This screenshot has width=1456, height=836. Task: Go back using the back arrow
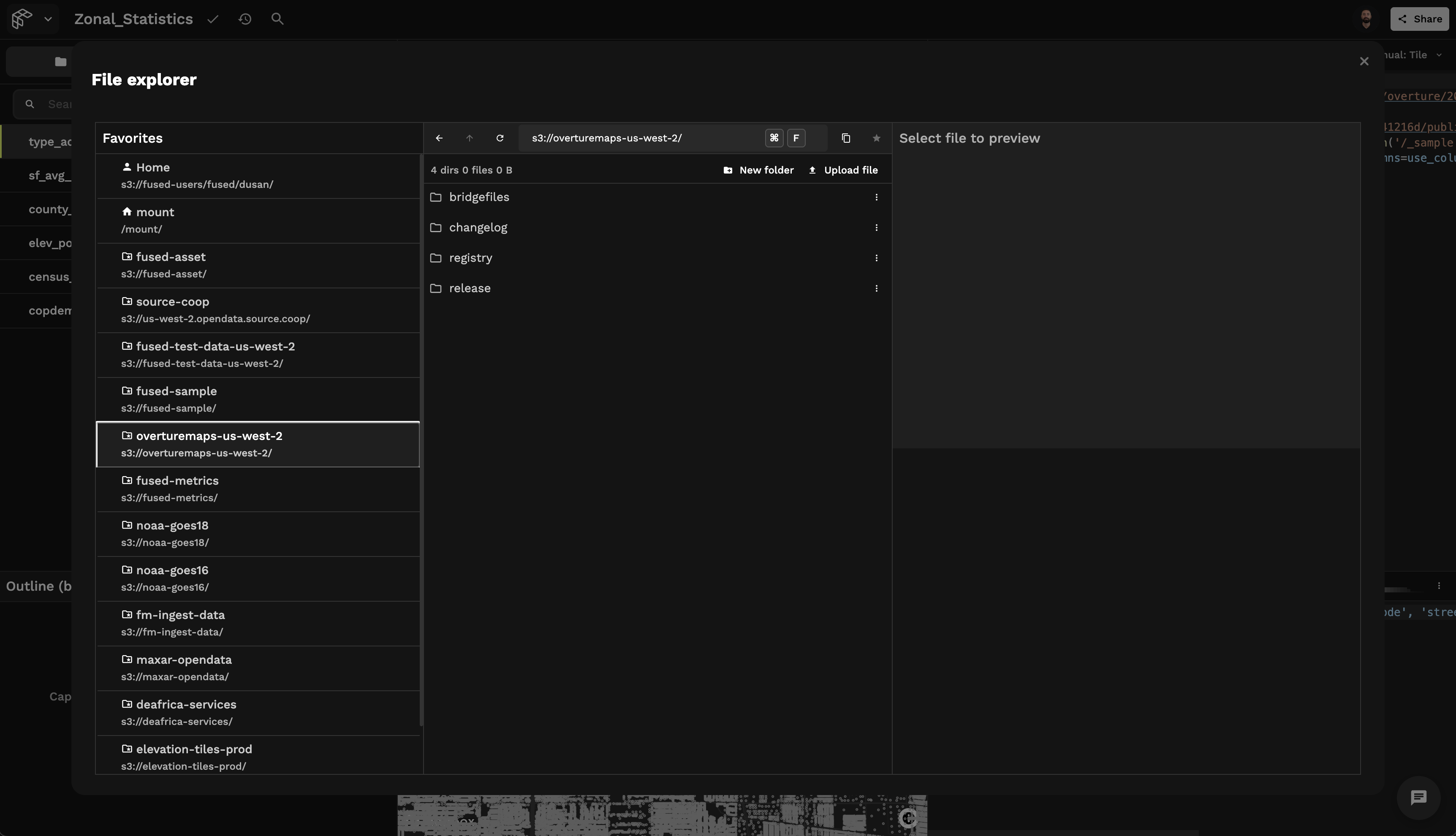point(439,138)
